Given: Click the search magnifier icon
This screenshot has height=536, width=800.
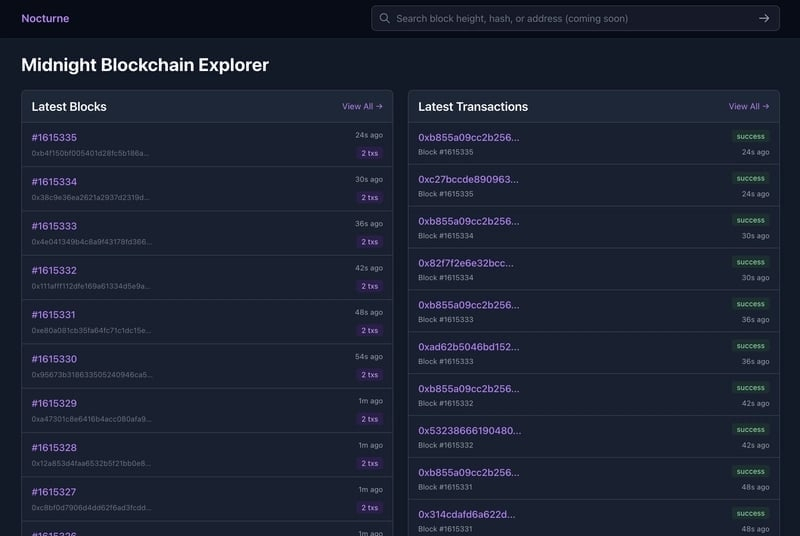Looking at the screenshot, I should 384,18.
